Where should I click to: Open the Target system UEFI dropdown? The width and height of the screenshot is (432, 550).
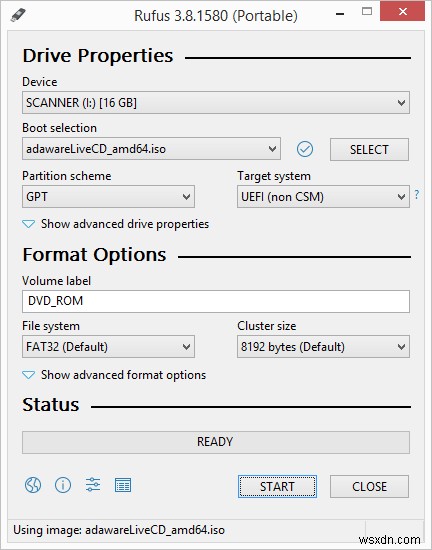(x=323, y=197)
